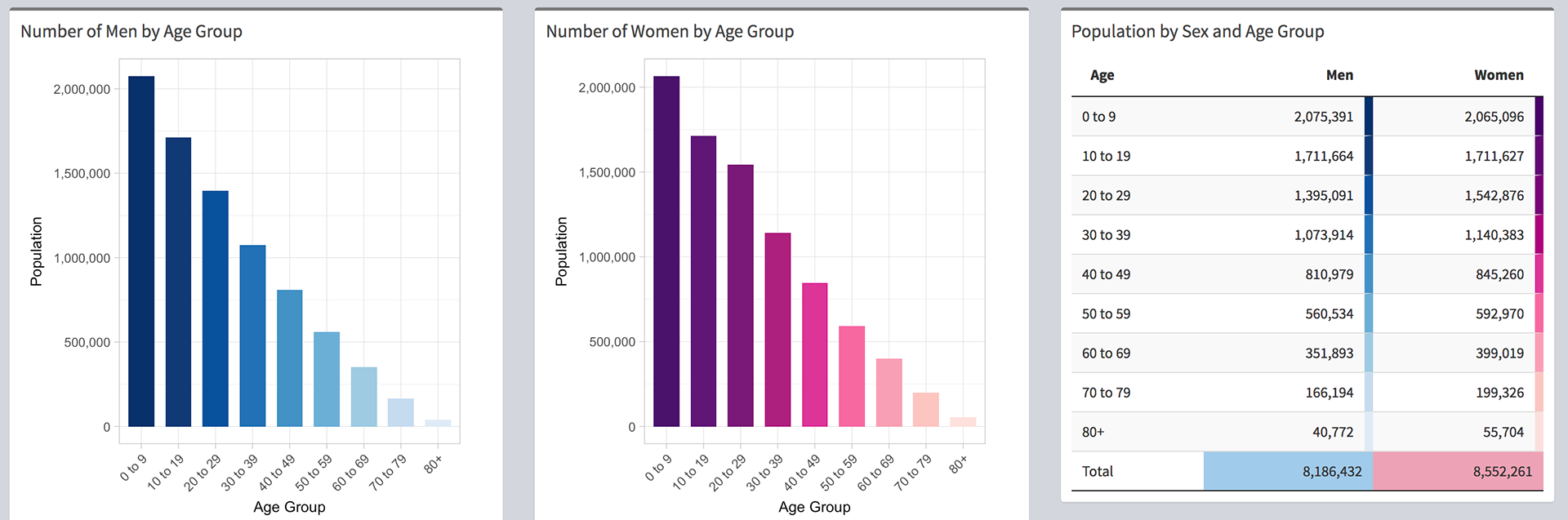Click the 60 to 69 bar in Men chart

pos(364,397)
